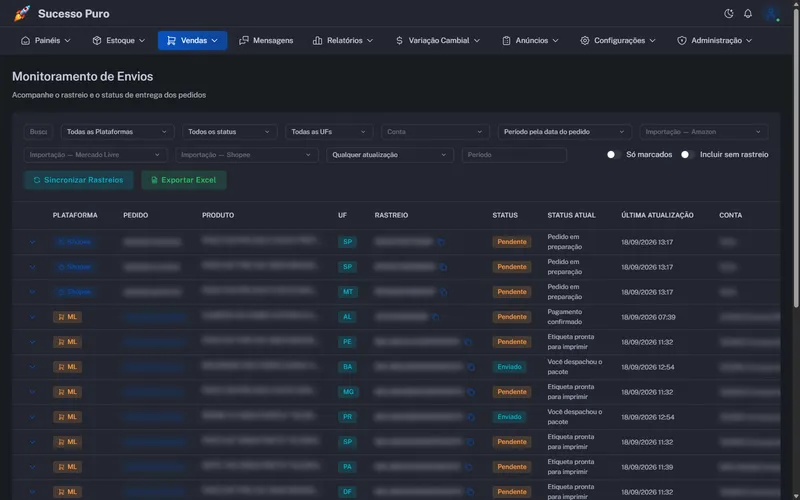Sort by the STATUS ATUAL column header

(x=571, y=215)
